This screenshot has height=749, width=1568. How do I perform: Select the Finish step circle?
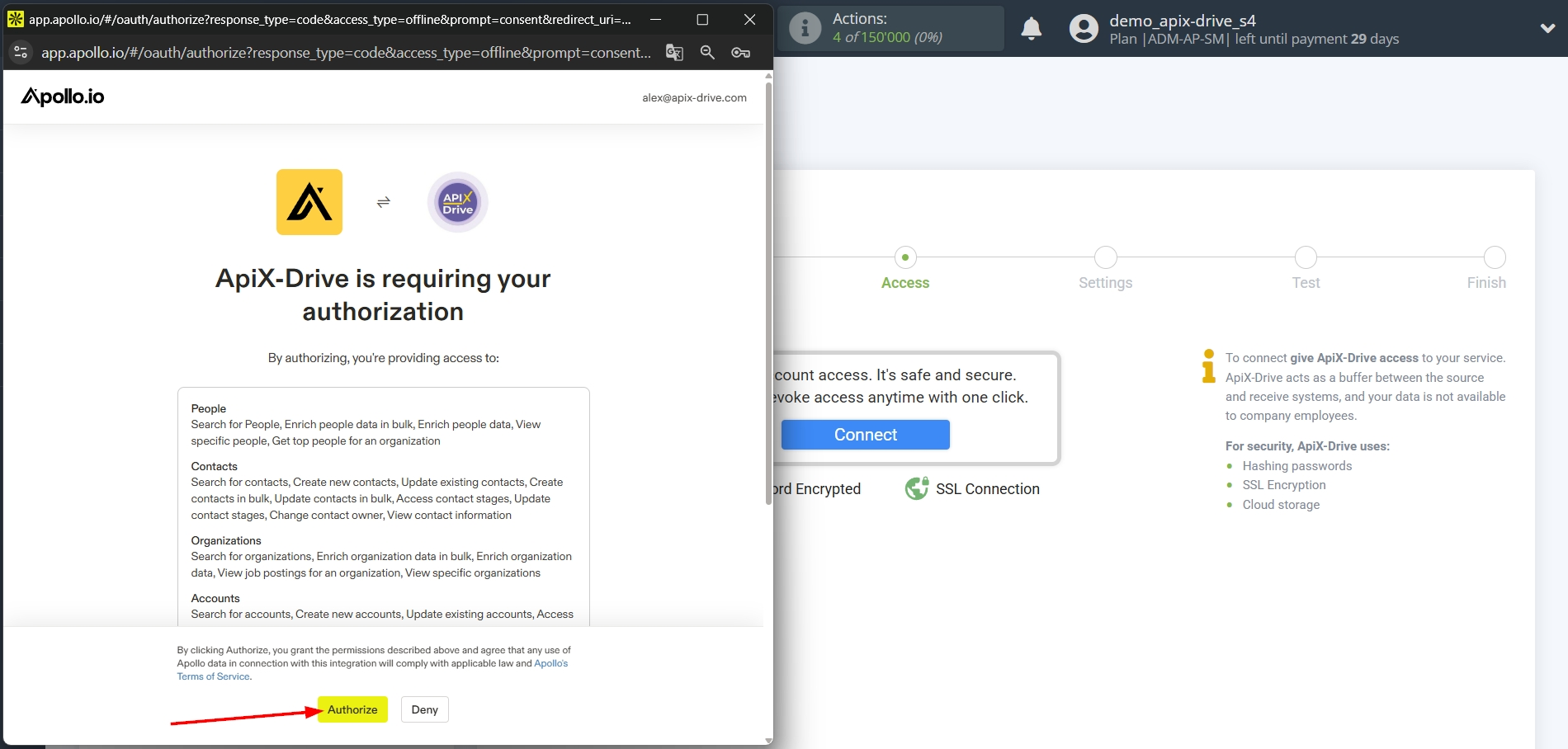pyautogui.click(x=1494, y=257)
